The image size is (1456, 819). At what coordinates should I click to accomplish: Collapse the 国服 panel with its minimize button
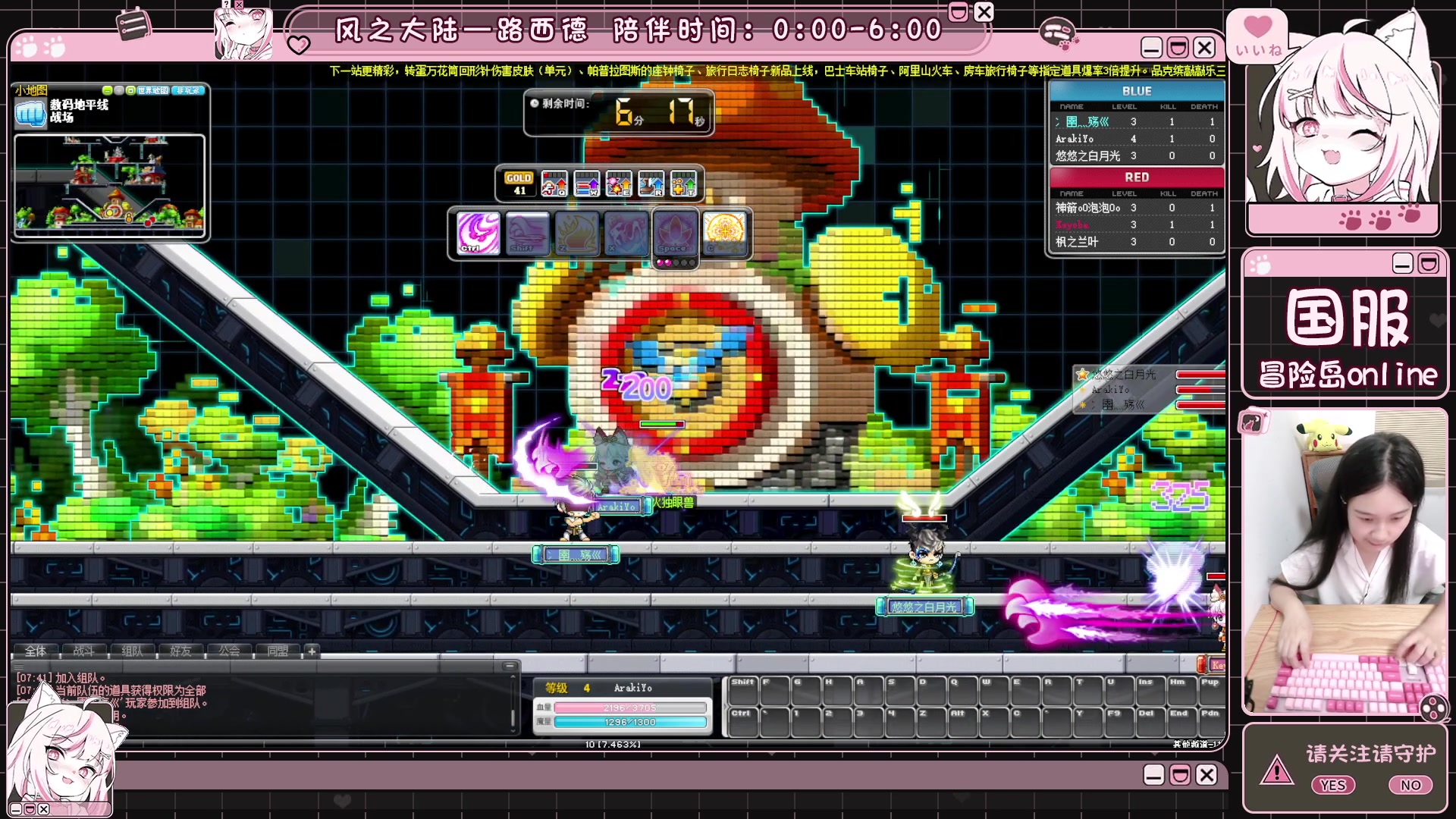tap(1402, 263)
